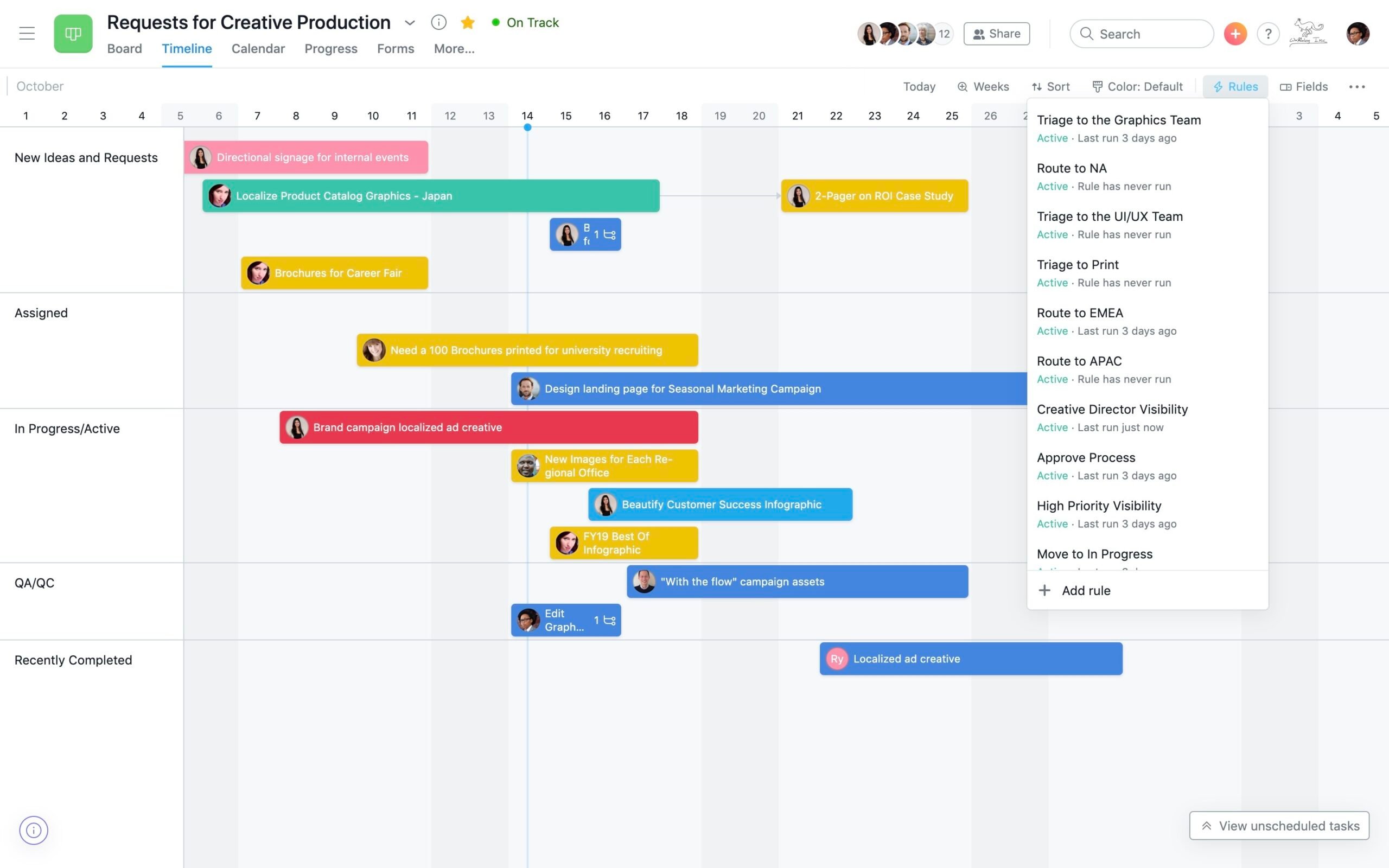Open the Forms tab
The image size is (1389, 868).
click(x=395, y=48)
